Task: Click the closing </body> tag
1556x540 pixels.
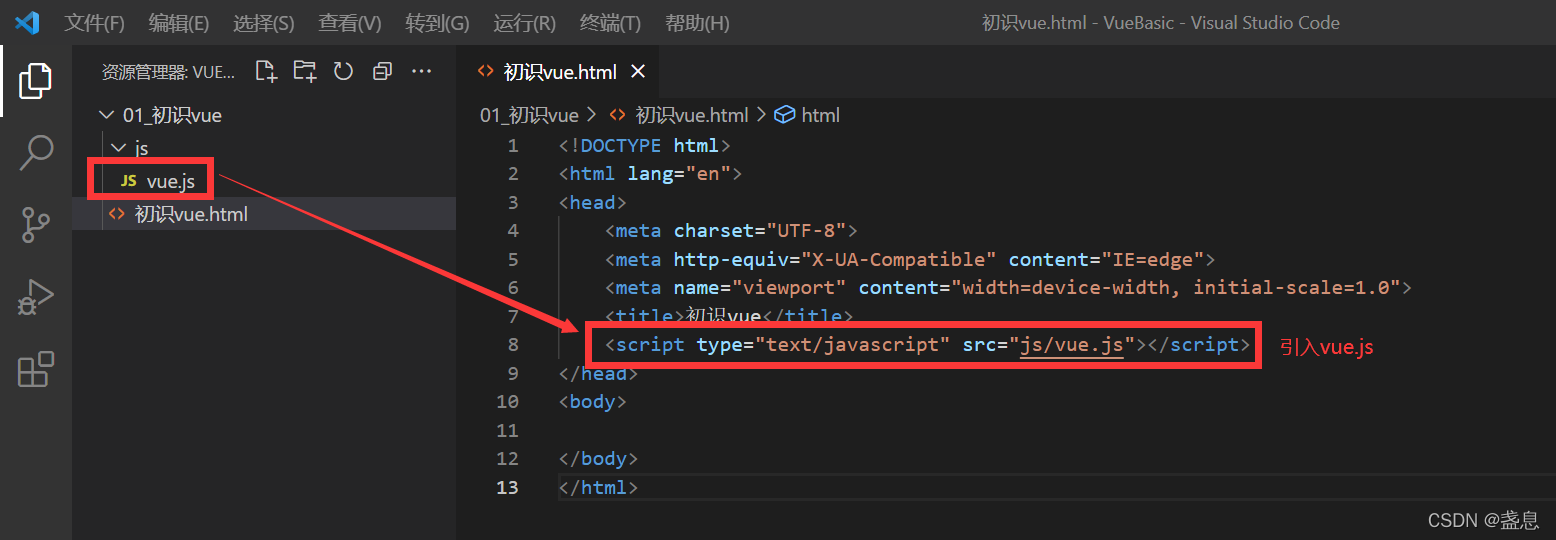Action: (x=599, y=459)
